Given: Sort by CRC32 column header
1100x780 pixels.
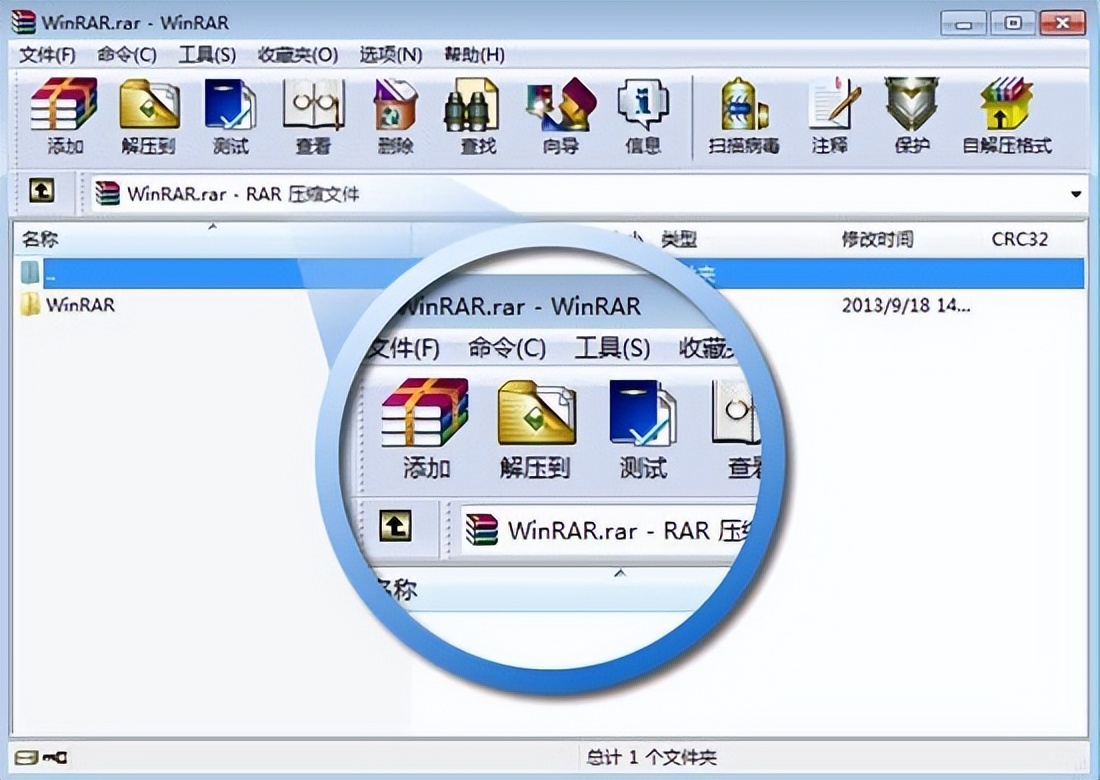Looking at the screenshot, I should tap(1019, 239).
